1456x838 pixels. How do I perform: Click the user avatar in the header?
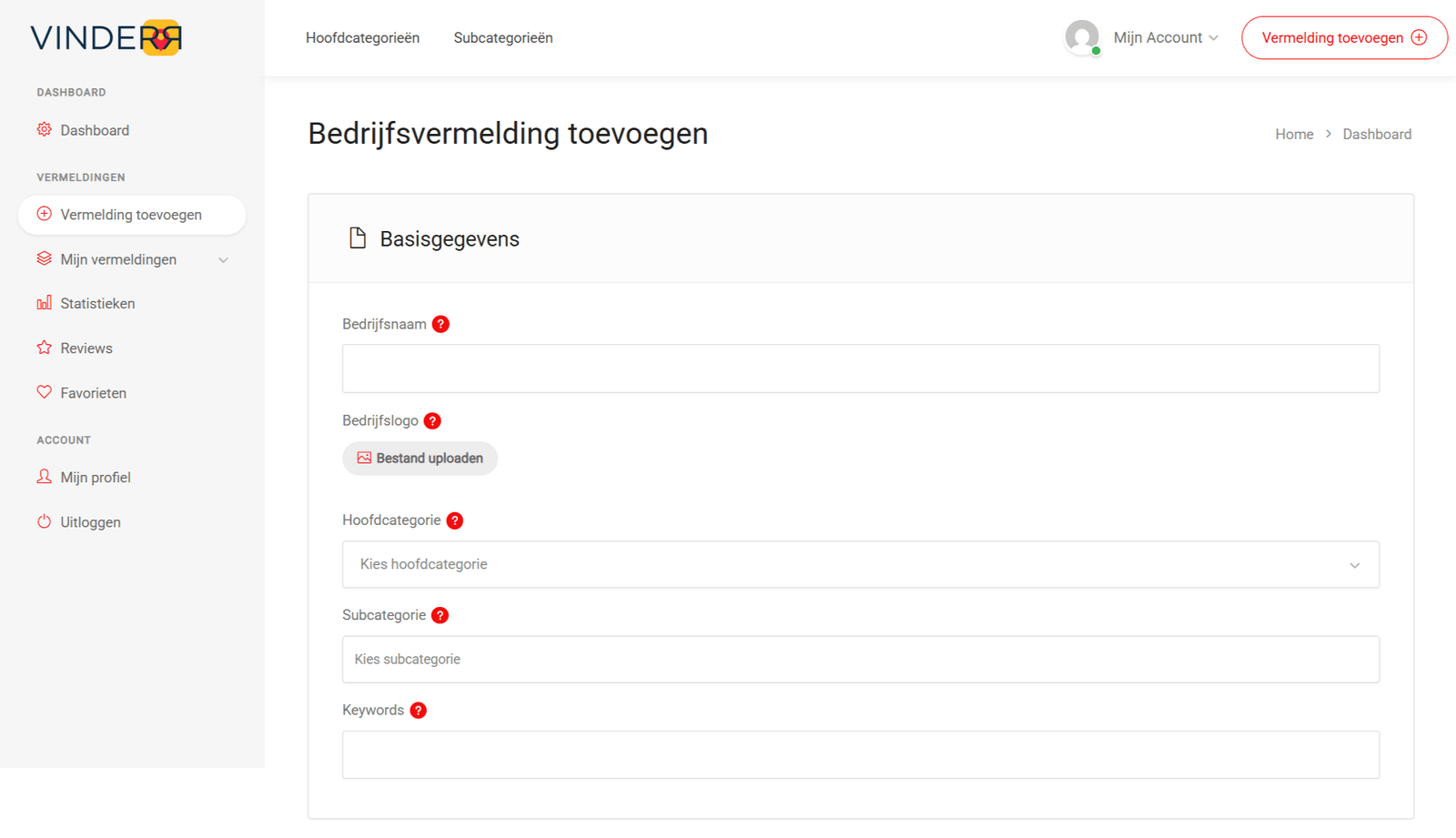tap(1082, 37)
